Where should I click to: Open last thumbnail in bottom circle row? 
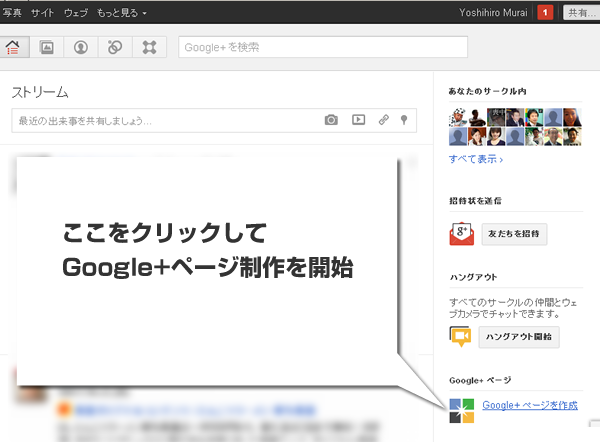572,136
